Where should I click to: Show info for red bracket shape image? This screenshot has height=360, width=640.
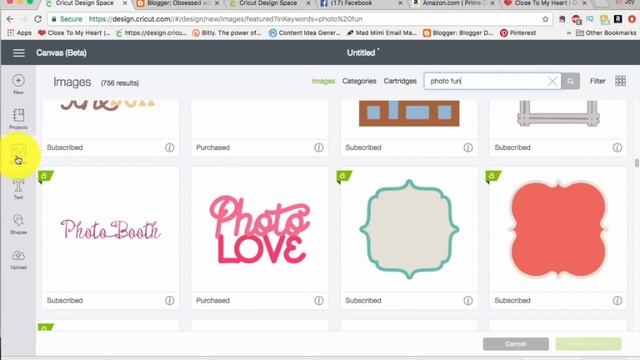tap(617, 300)
